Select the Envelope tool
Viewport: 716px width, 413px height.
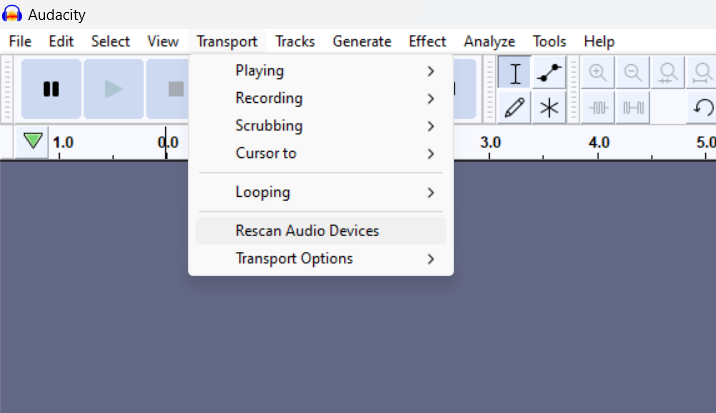pos(549,73)
